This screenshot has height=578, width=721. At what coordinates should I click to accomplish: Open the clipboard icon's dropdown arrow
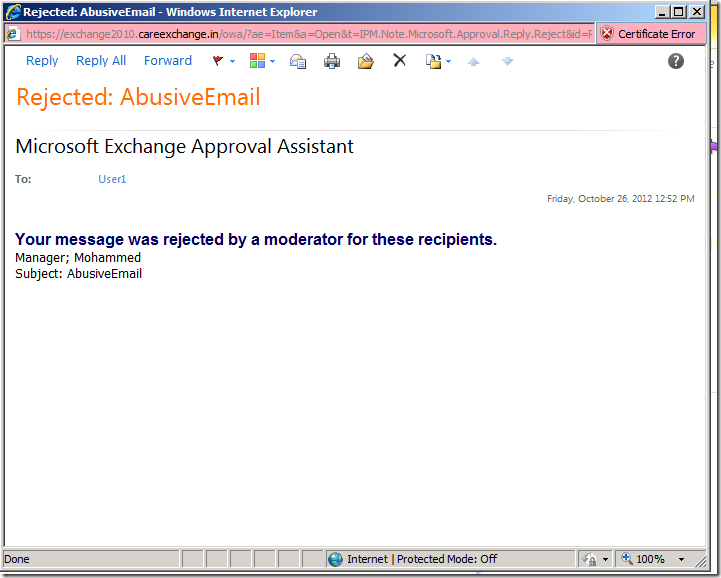(x=448, y=61)
